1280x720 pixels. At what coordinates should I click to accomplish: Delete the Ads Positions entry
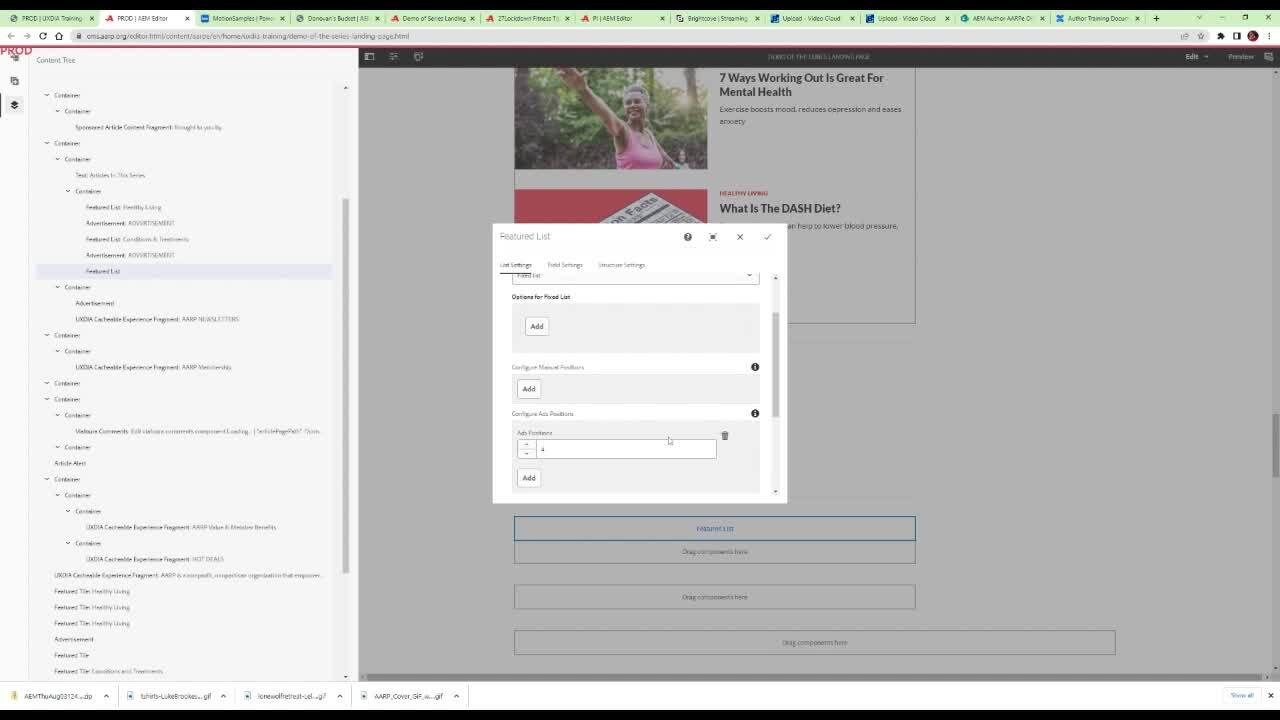click(x=725, y=436)
